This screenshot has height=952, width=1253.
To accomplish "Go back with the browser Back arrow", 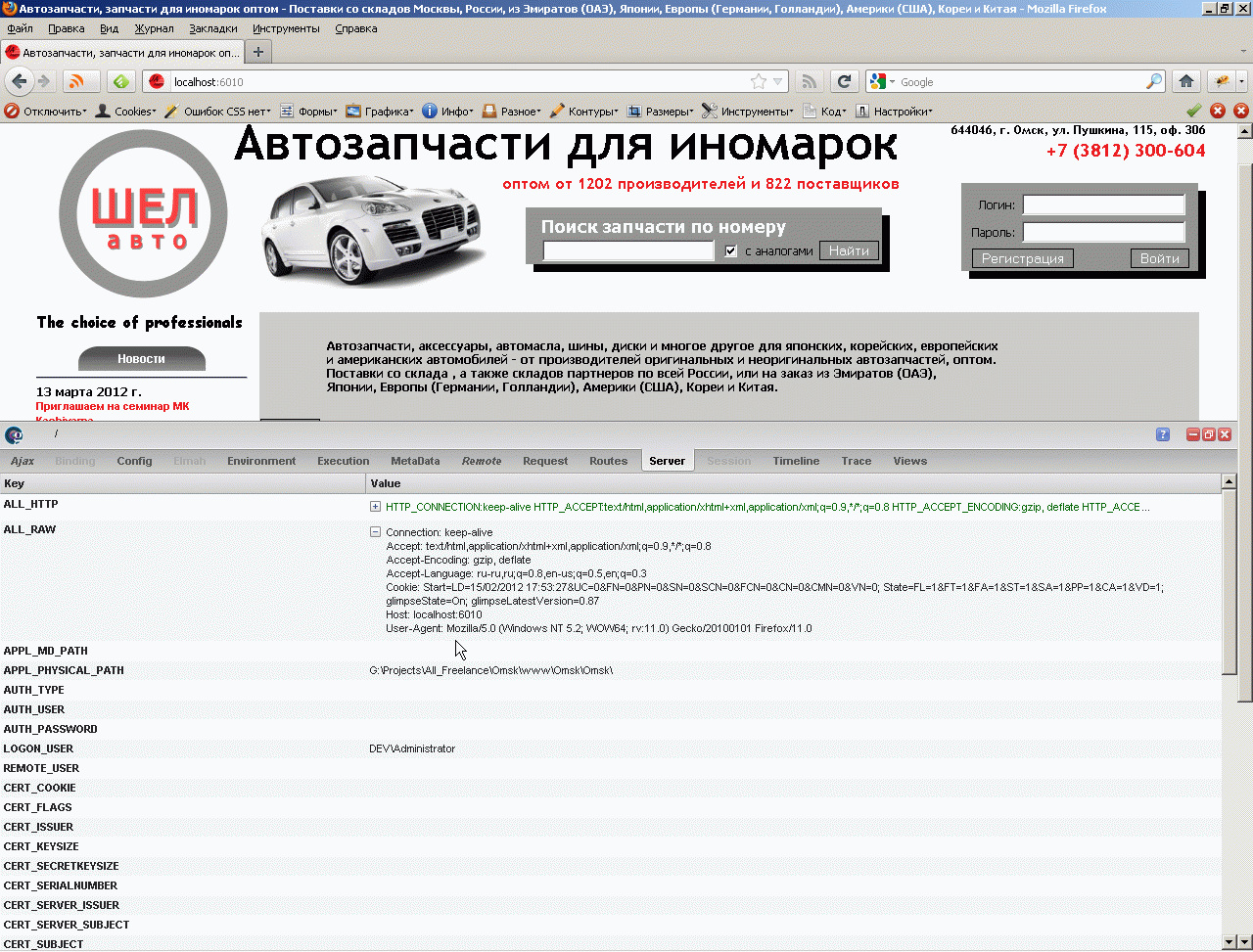I will click(19, 81).
